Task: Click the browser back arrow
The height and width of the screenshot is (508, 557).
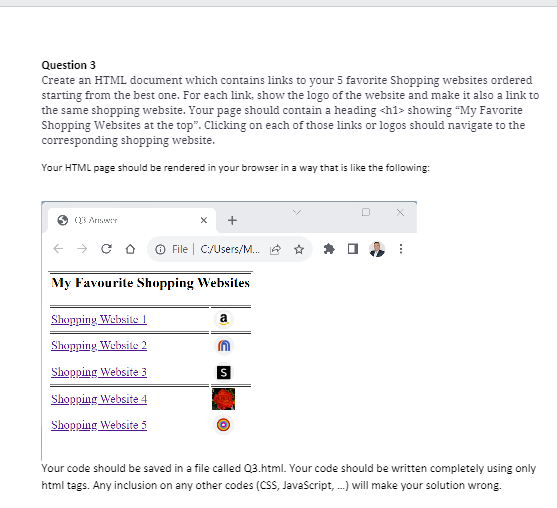Action: point(58,249)
